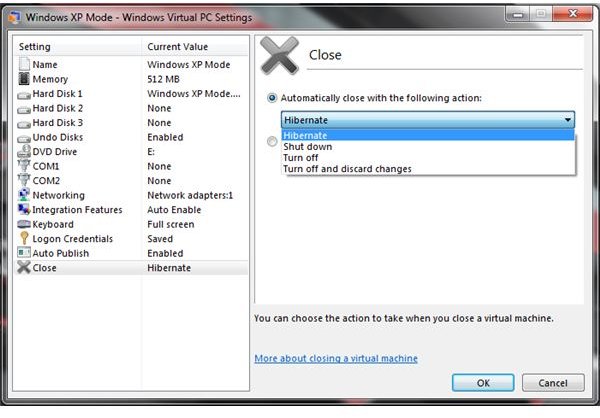
Task: Click the 'Auto Enable' value
Action: (x=174, y=210)
